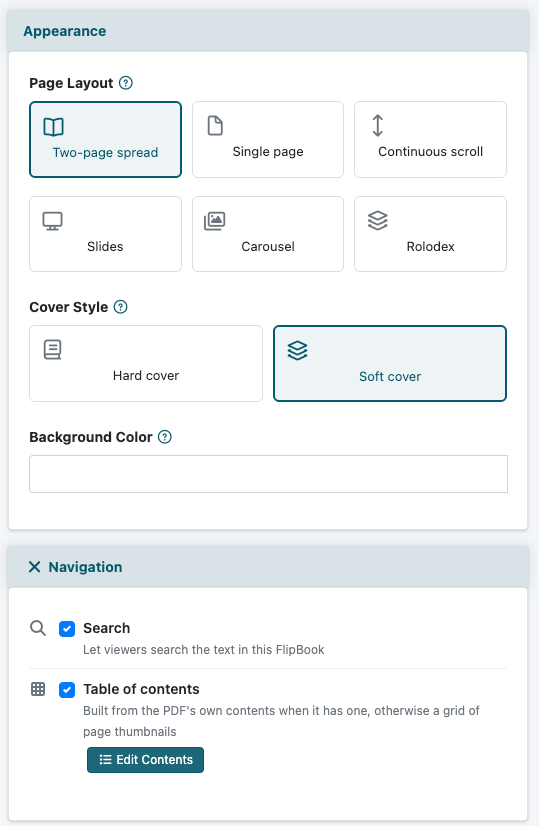The width and height of the screenshot is (539, 826).
Task: Click the stacked layers icon in Rolodex
Action: pos(377,221)
